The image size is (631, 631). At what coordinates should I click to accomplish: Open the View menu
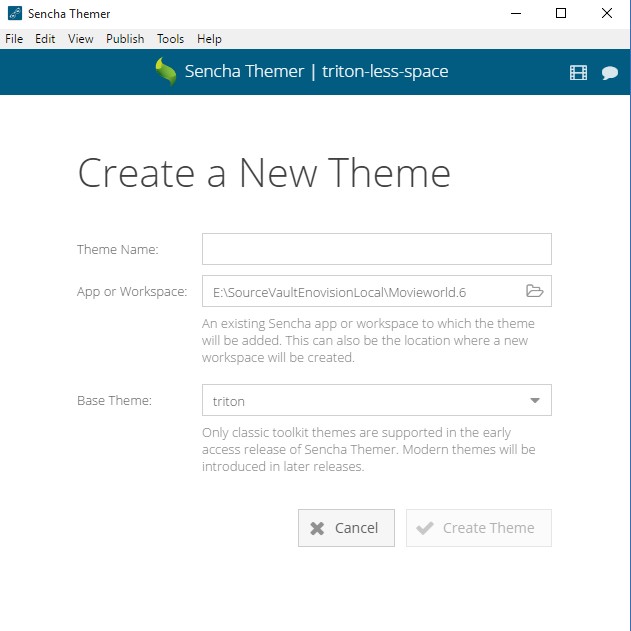(x=80, y=39)
